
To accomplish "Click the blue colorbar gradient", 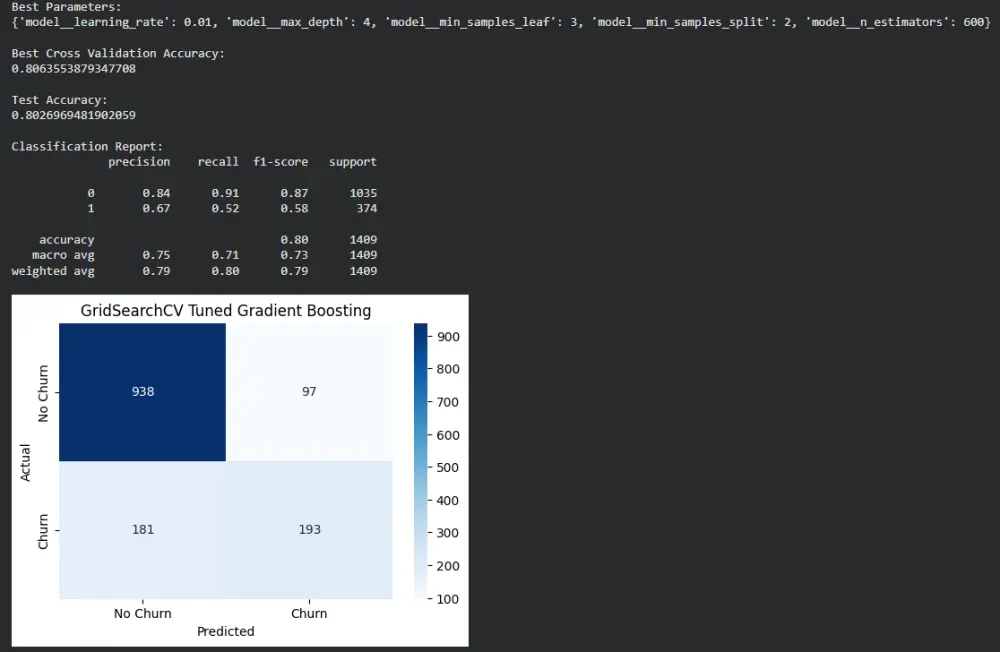I will [x=420, y=461].
